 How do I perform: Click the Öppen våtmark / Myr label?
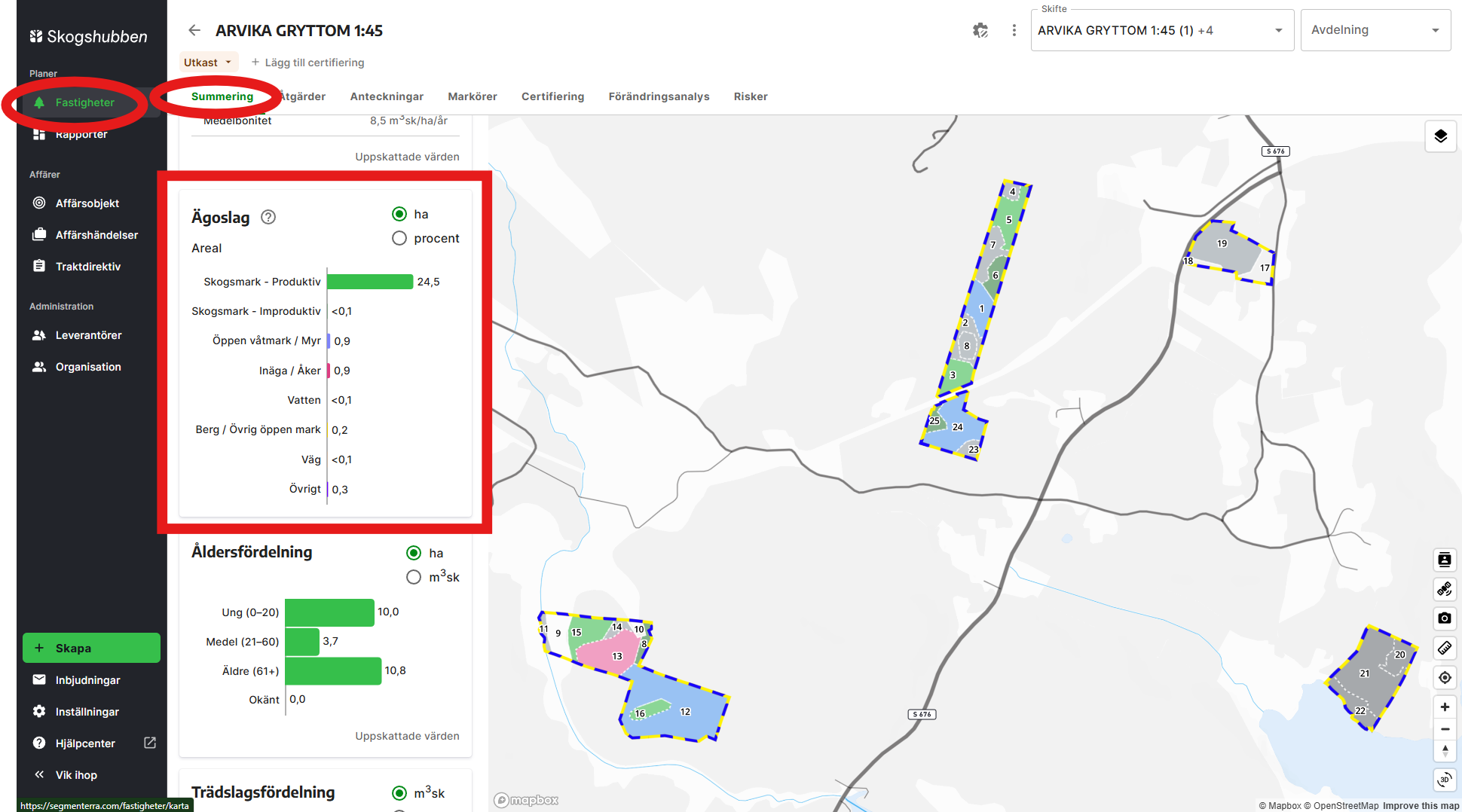click(267, 340)
